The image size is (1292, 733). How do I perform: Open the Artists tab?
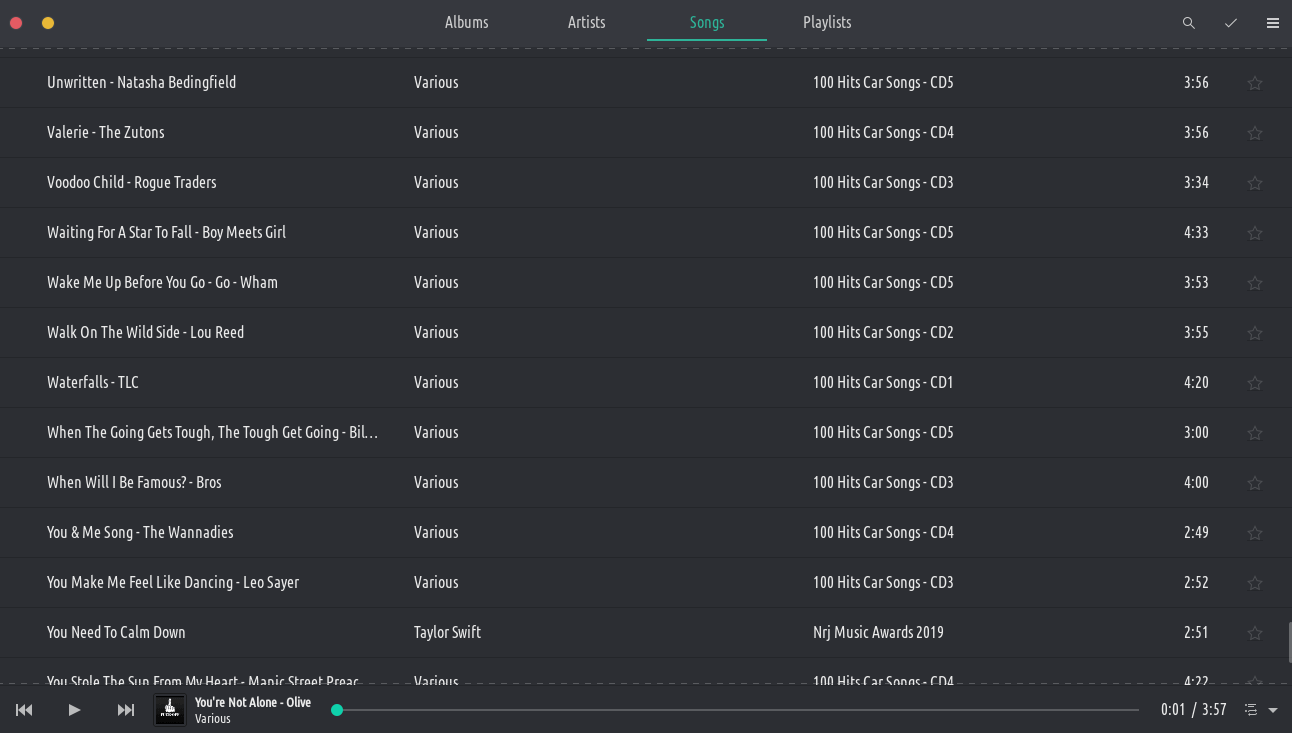coord(586,22)
